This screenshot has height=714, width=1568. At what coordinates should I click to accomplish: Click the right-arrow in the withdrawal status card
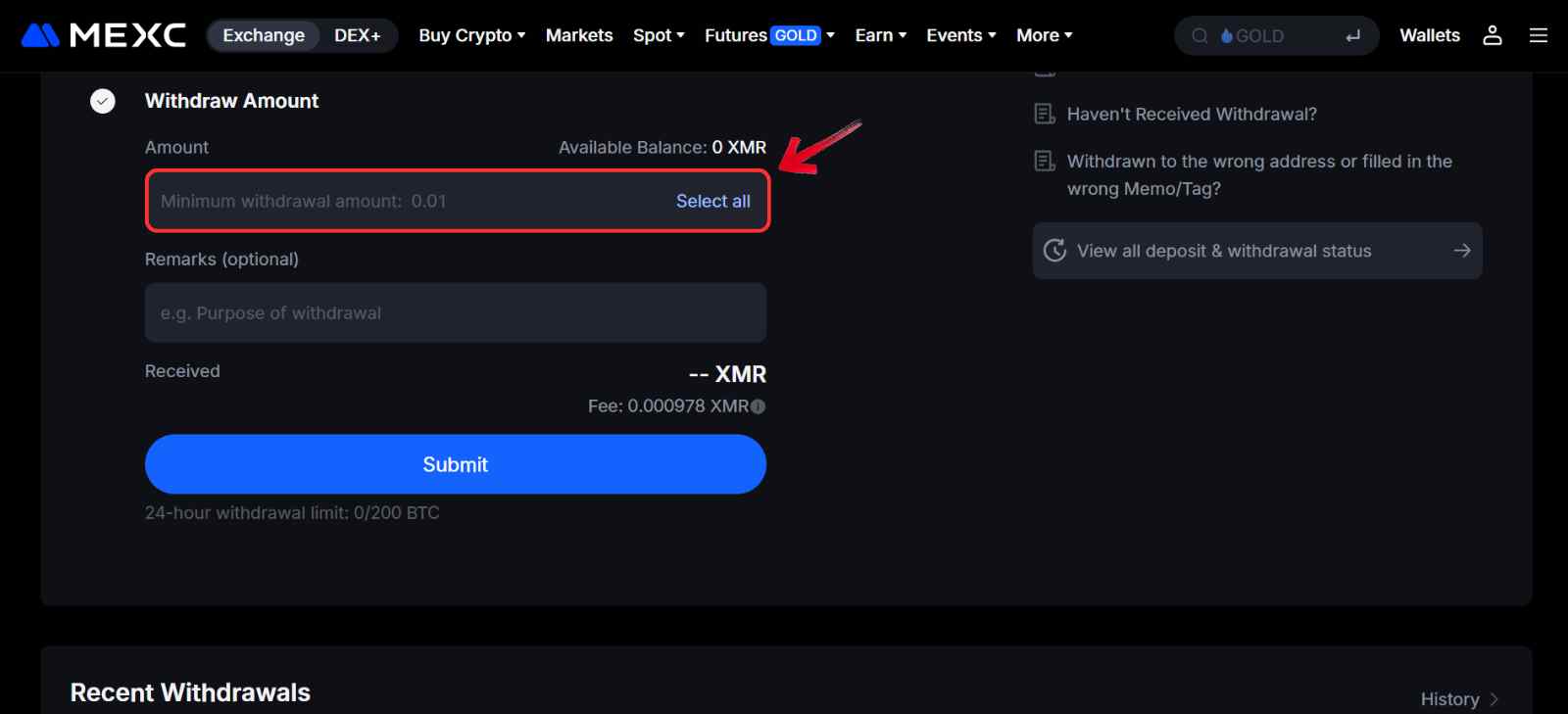click(x=1461, y=250)
